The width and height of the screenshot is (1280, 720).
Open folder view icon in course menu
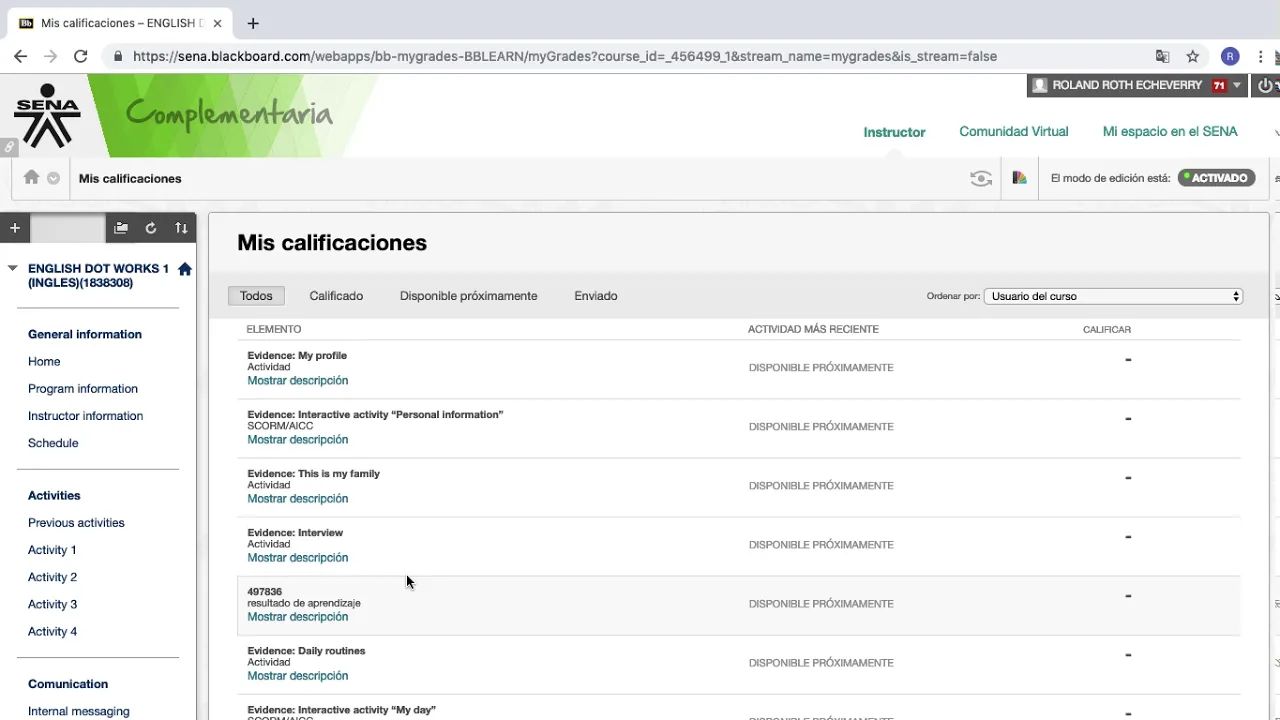point(121,228)
